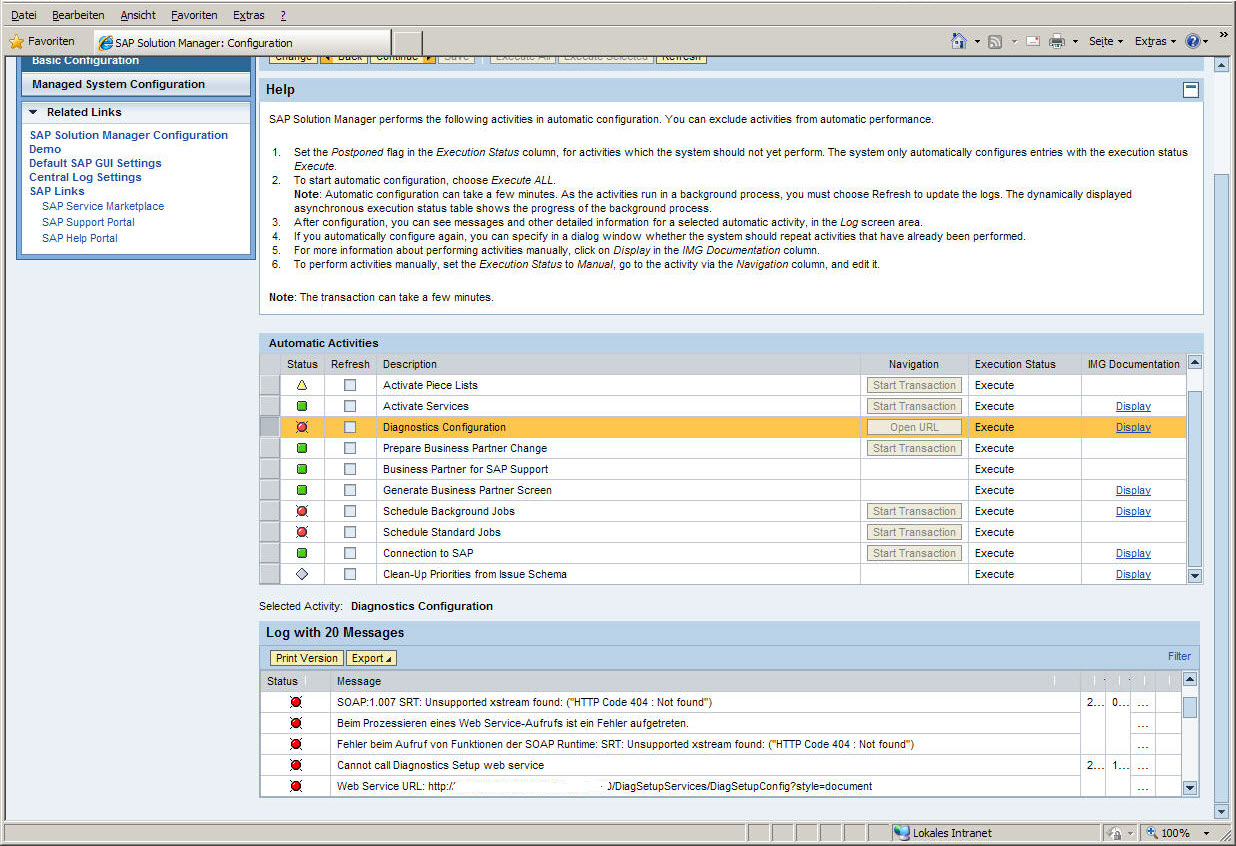
Task: Click the red icon beside Web Service URL message
Action: [x=296, y=786]
